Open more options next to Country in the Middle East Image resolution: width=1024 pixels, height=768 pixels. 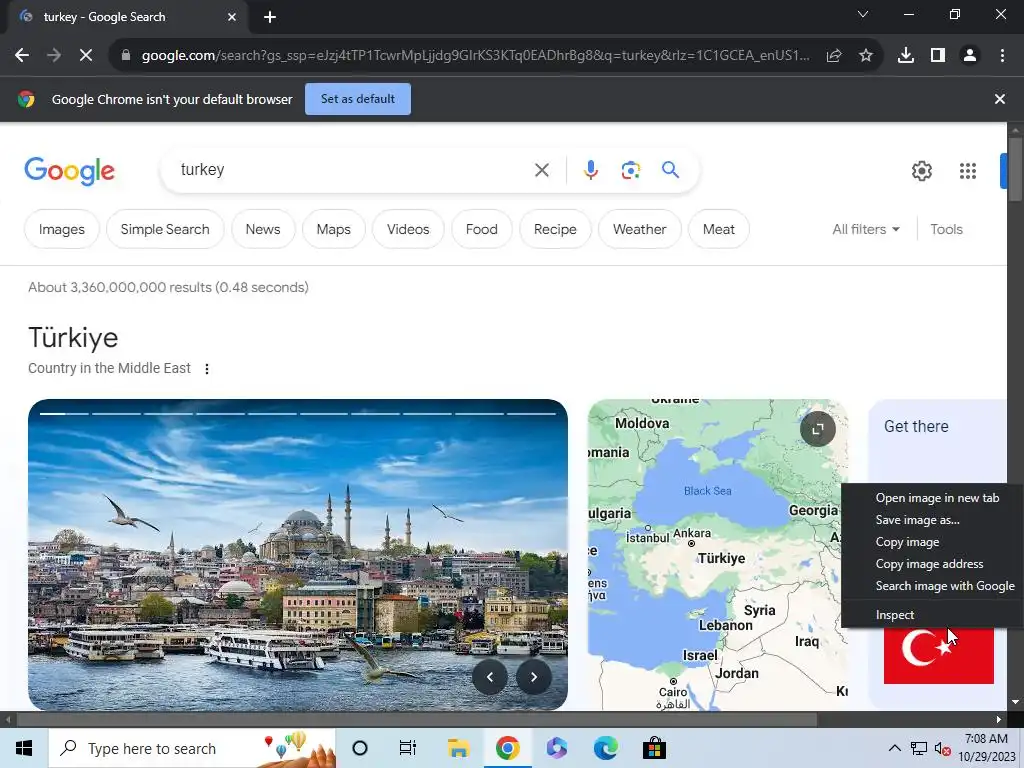pos(207,369)
